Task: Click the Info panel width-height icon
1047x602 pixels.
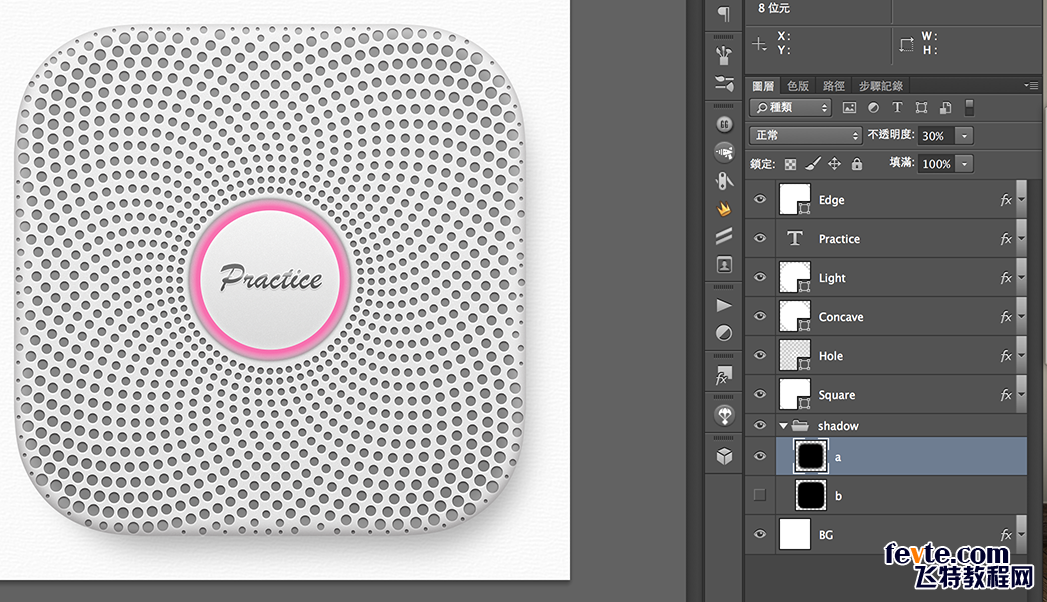Action: pos(906,45)
